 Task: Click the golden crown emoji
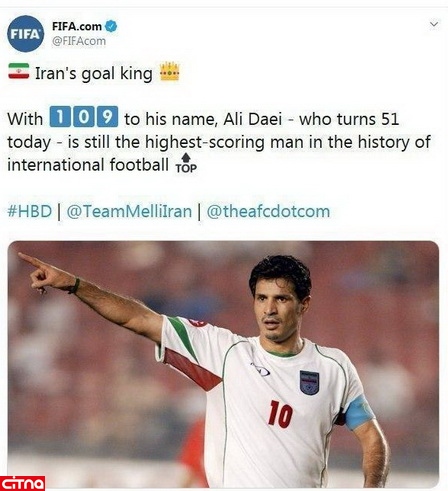(169, 71)
